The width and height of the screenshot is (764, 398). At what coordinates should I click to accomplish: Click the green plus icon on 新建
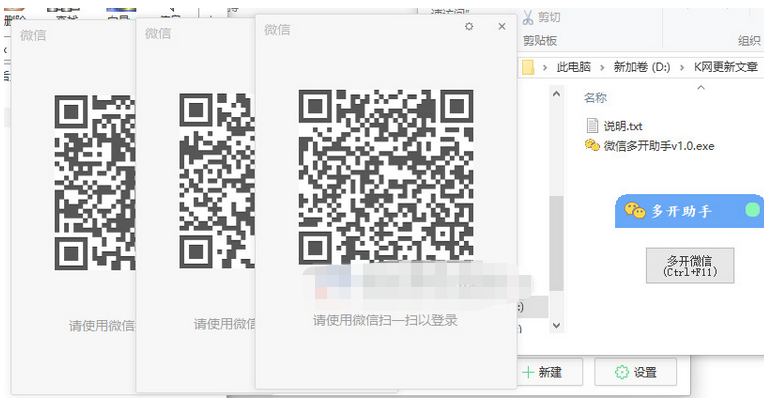coord(528,373)
